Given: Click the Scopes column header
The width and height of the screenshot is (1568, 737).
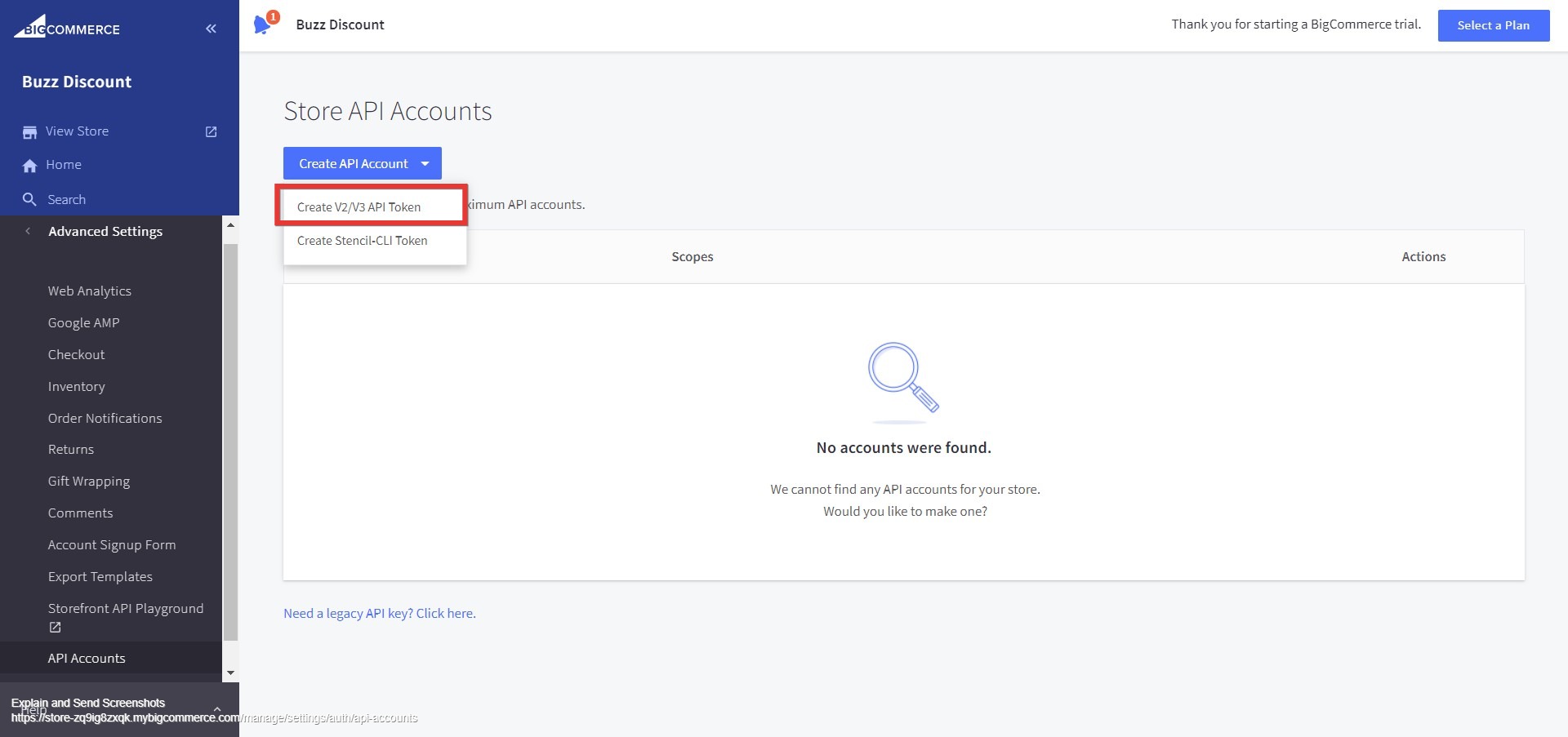Looking at the screenshot, I should (x=692, y=256).
